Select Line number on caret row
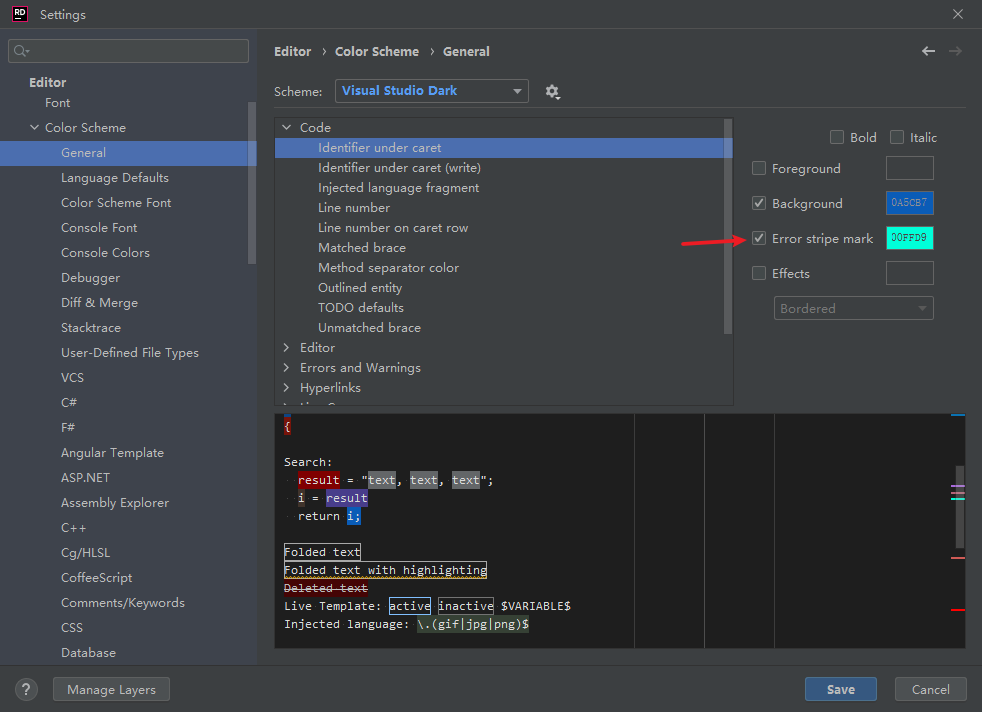Viewport: 982px width, 712px height. [393, 228]
